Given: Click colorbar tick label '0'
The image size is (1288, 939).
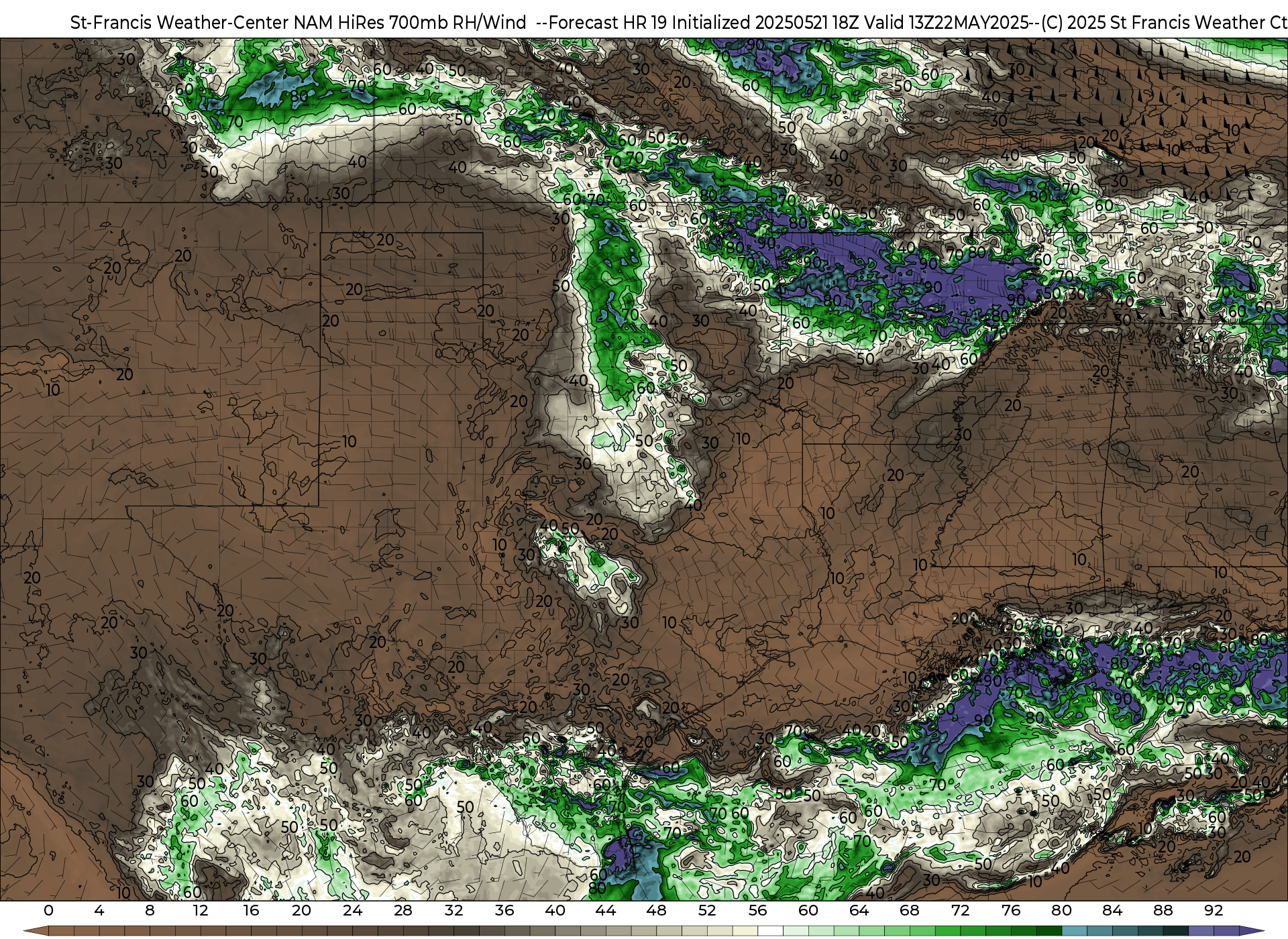Looking at the screenshot, I should click(48, 911).
